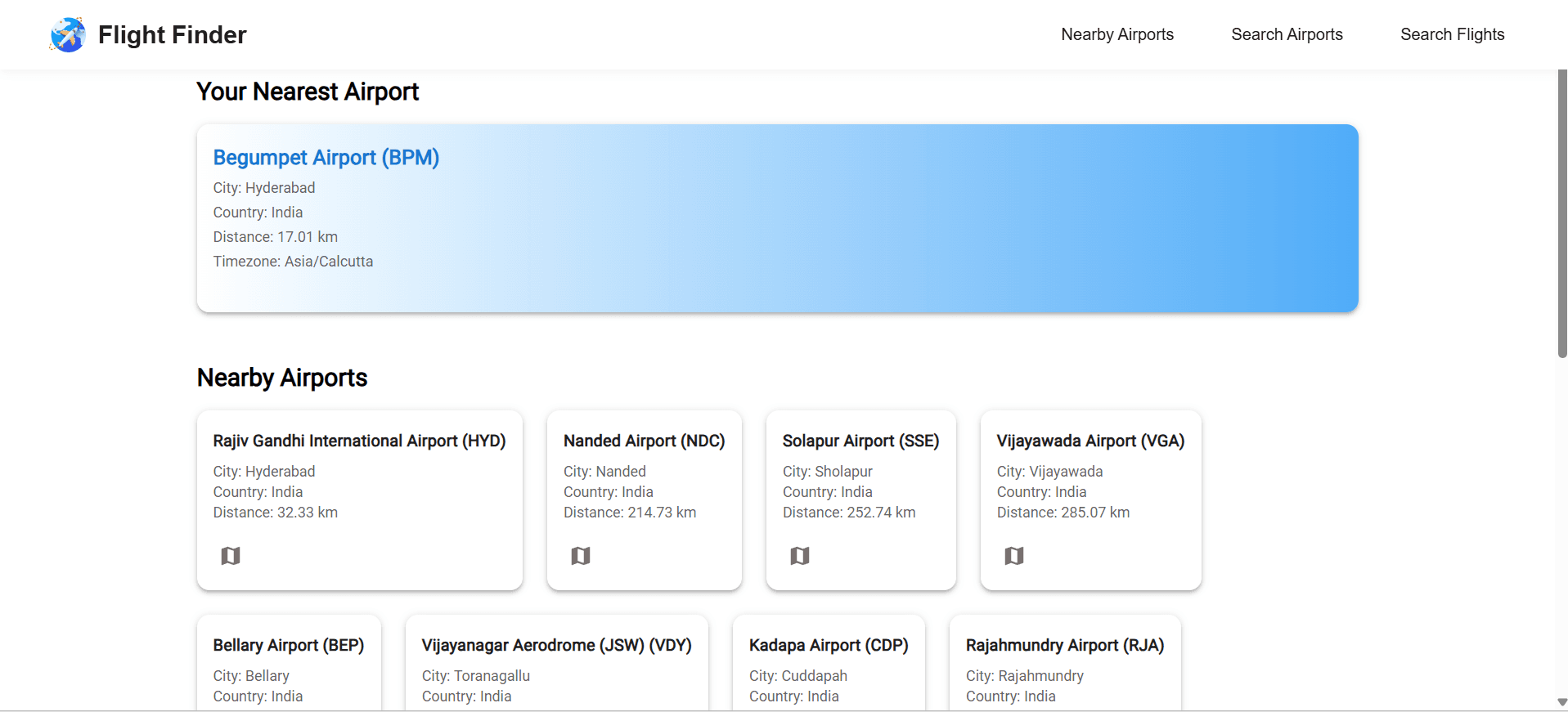Select the Vijayawada Airport (VGA) card title

[x=1090, y=441]
